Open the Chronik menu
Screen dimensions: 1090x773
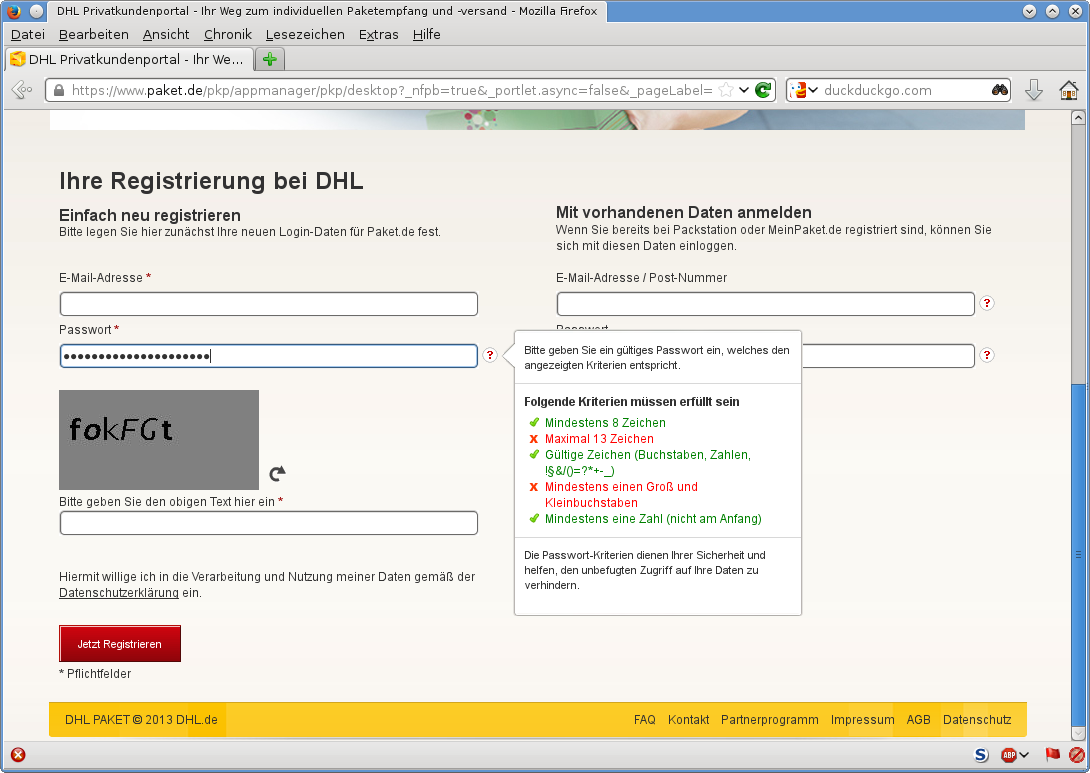click(228, 34)
